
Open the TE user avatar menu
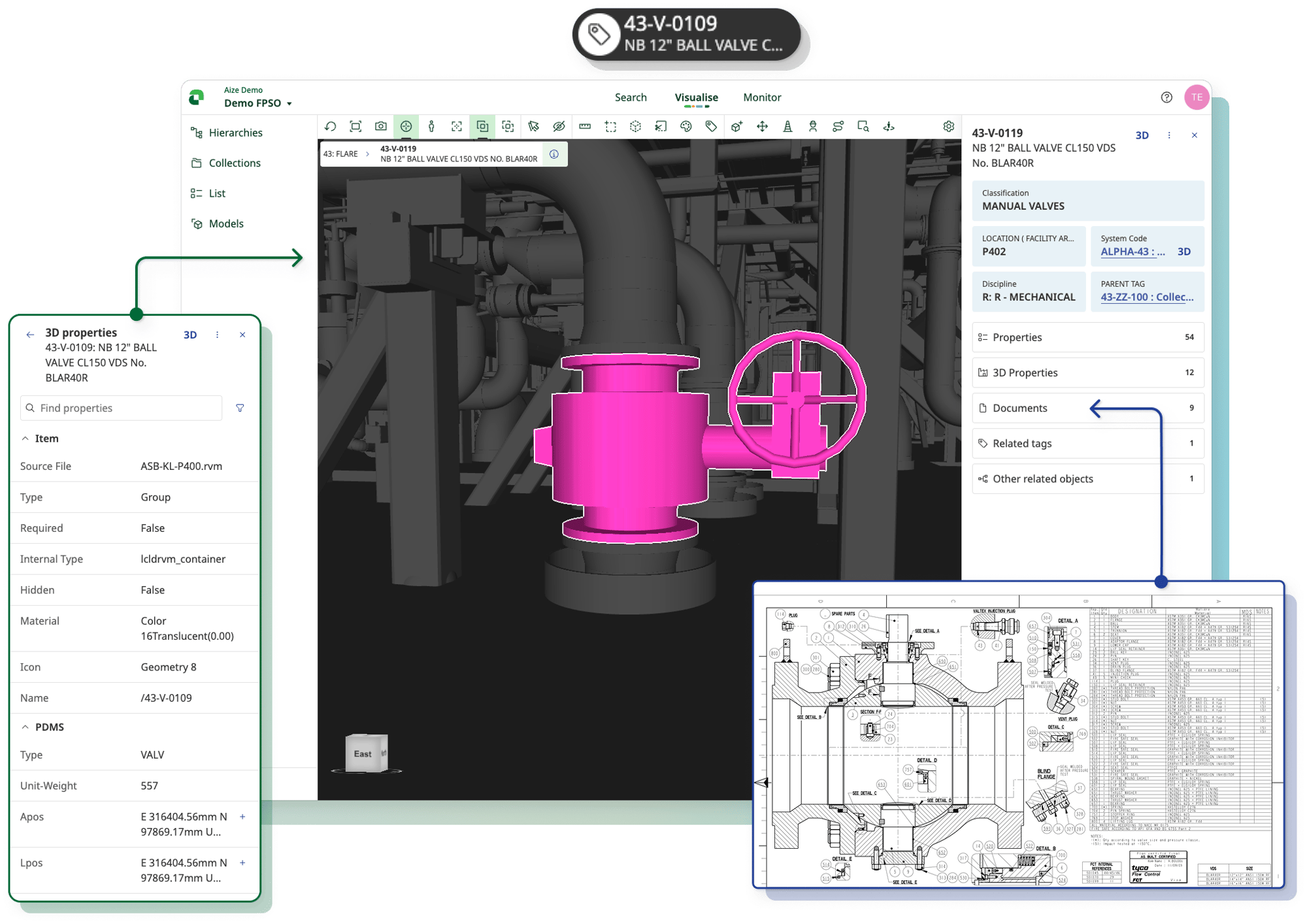pos(1197,97)
